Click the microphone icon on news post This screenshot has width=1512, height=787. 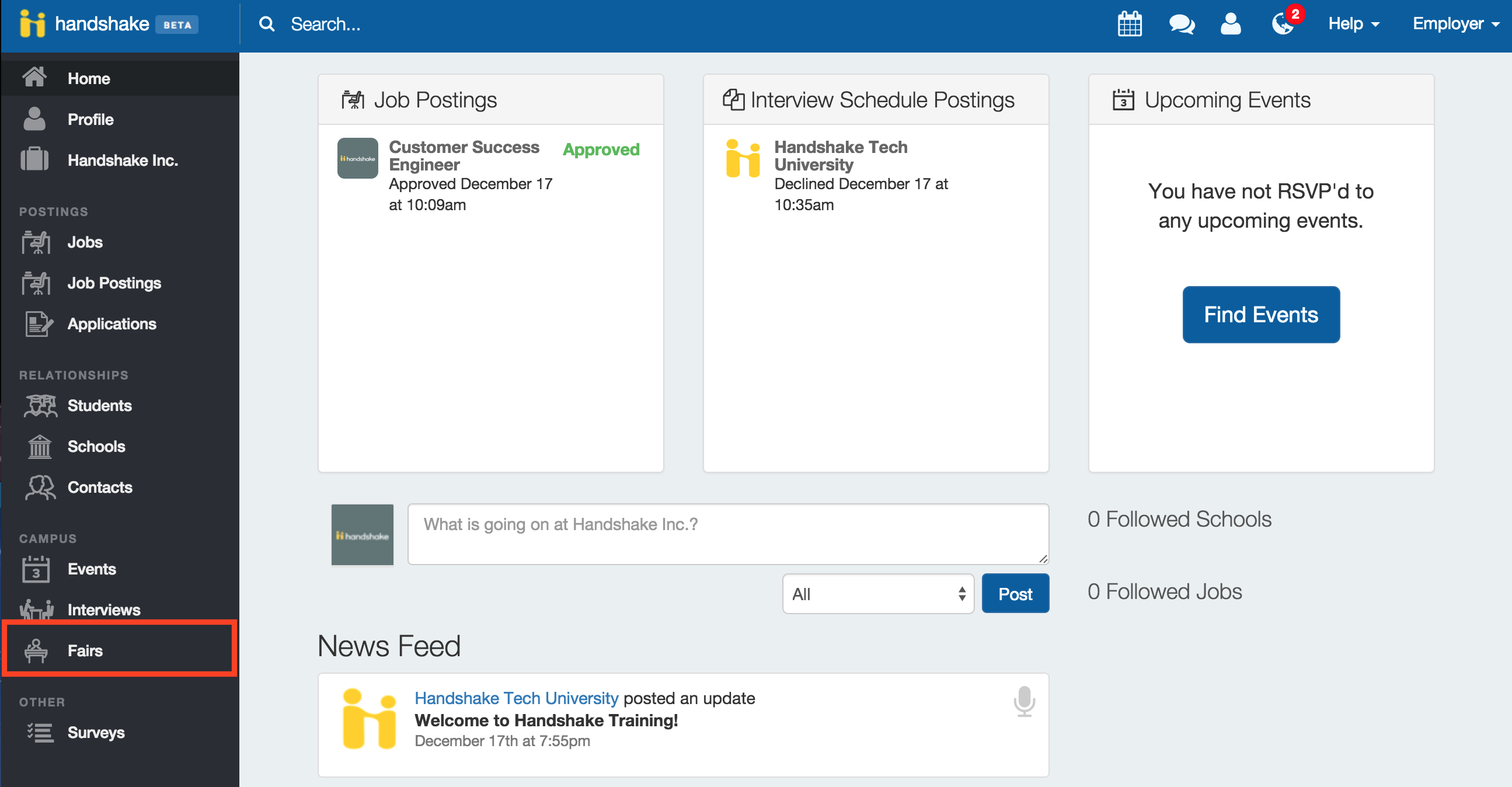click(1024, 701)
